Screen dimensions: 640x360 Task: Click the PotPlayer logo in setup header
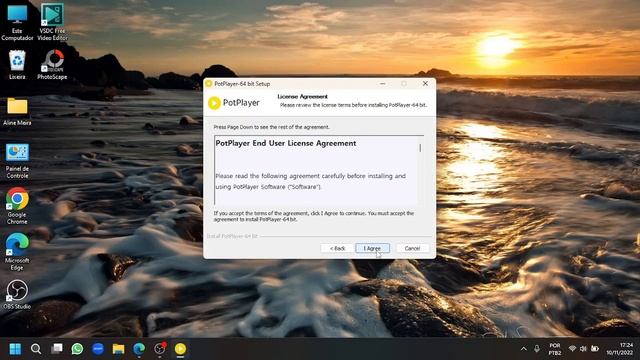234,103
